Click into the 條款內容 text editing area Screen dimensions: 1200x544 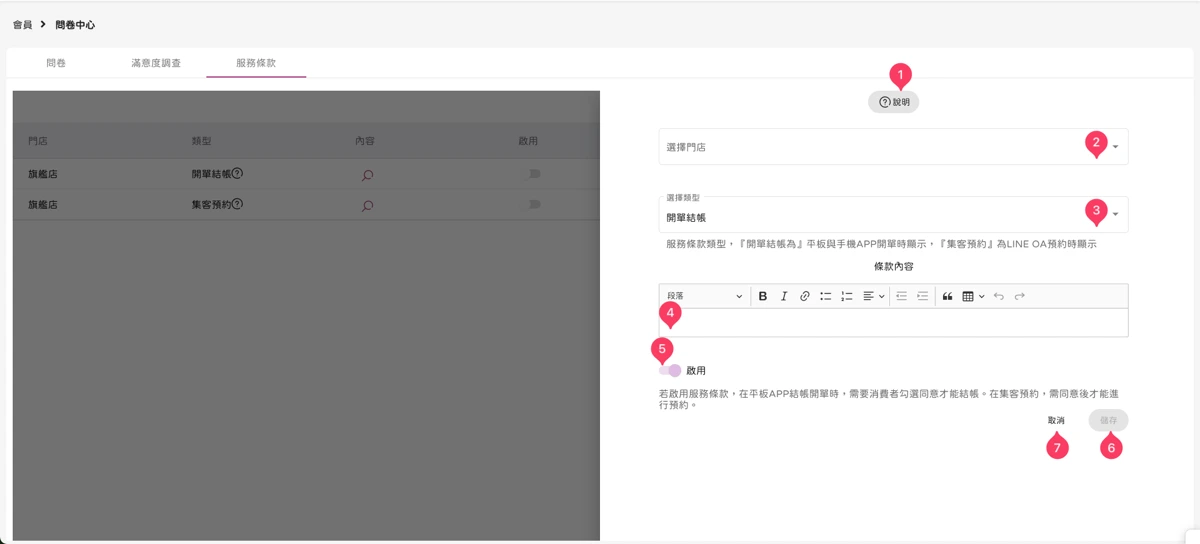point(893,322)
